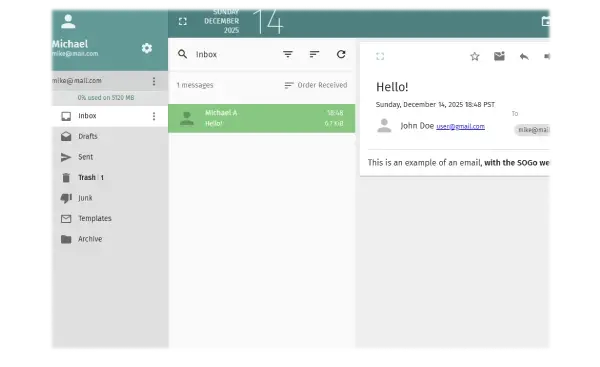Open the sort options icon
The width and height of the screenshot is (600, 367).
314,54
